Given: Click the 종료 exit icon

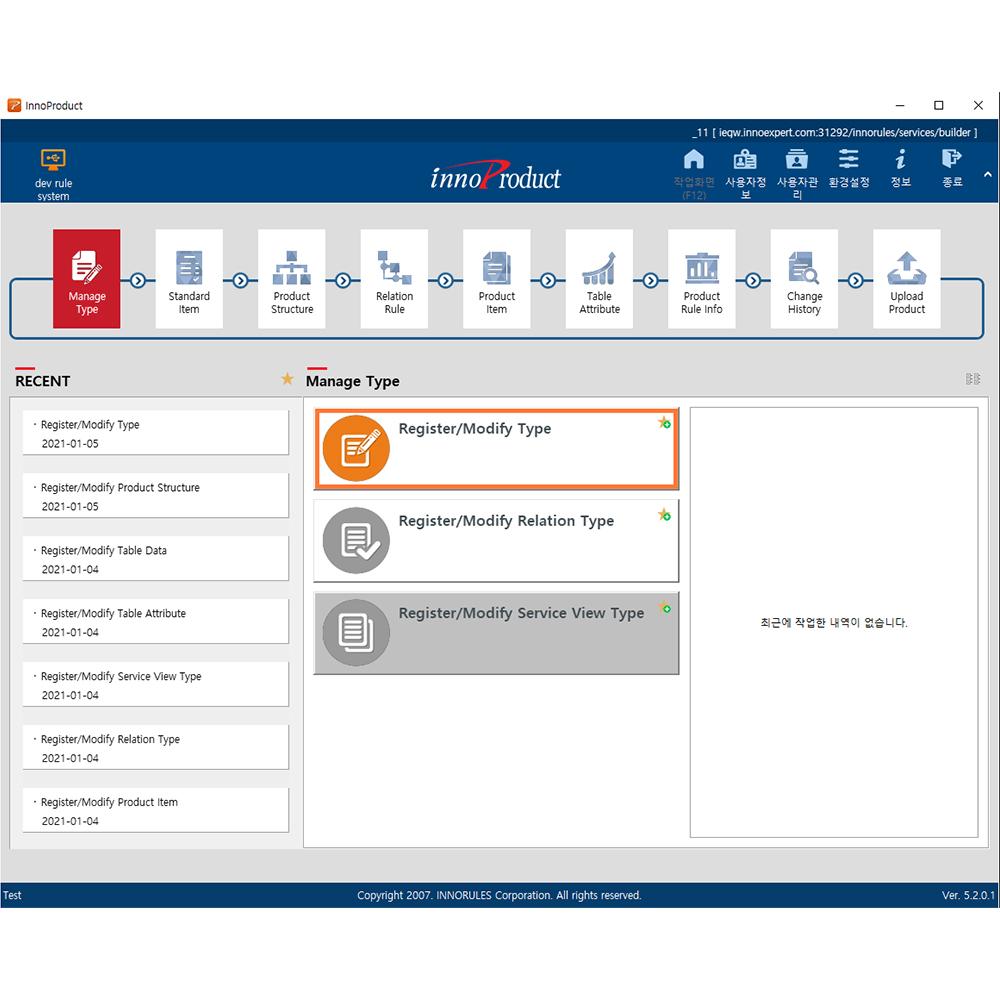Looking at the screenshot, I should [951, 169].
